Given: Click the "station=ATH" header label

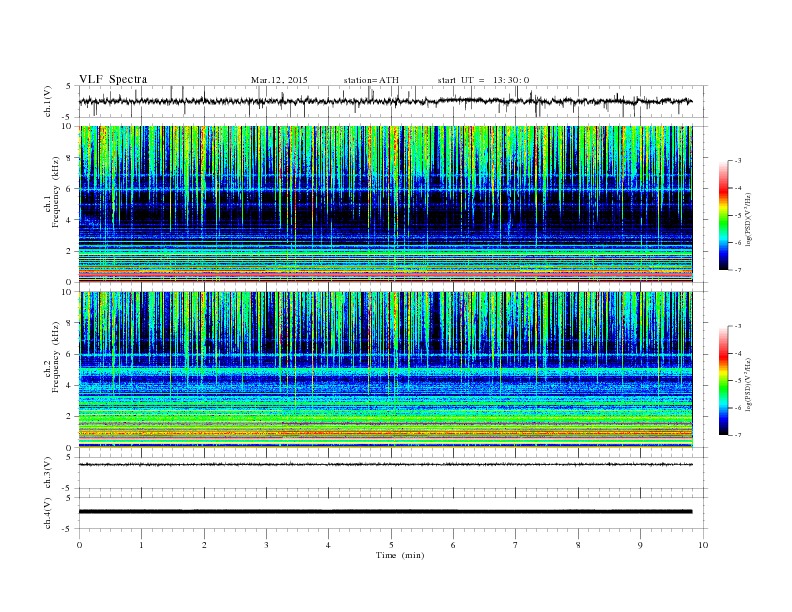Looking at the screenshot, I should [x=371, y=80].
